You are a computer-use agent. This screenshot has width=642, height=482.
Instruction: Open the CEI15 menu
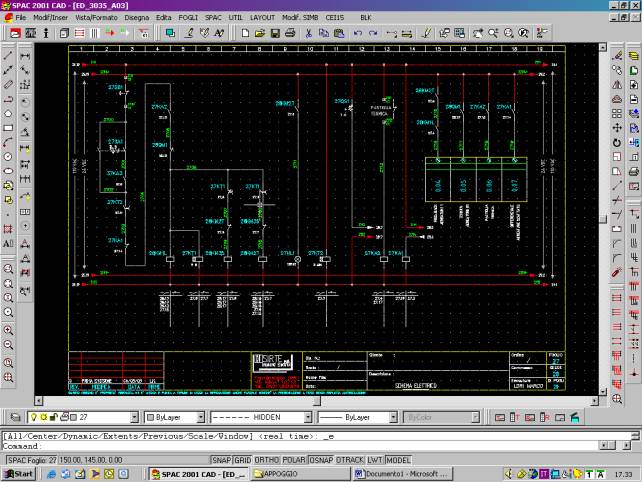(x=335, y=18)
